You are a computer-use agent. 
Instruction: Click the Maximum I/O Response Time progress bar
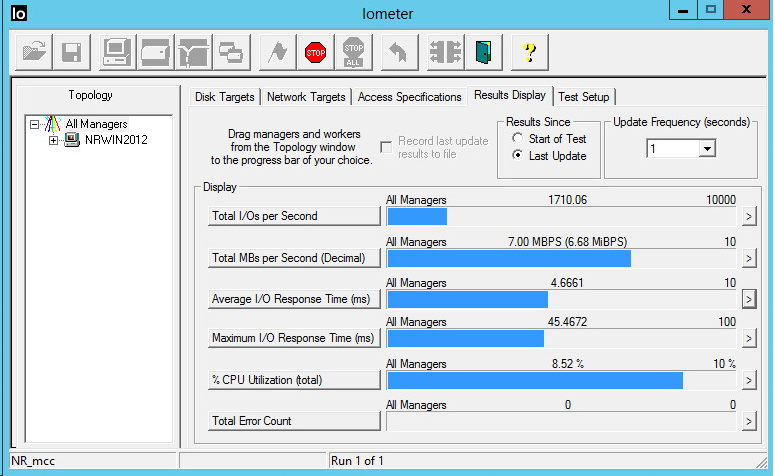coord(561,339)
